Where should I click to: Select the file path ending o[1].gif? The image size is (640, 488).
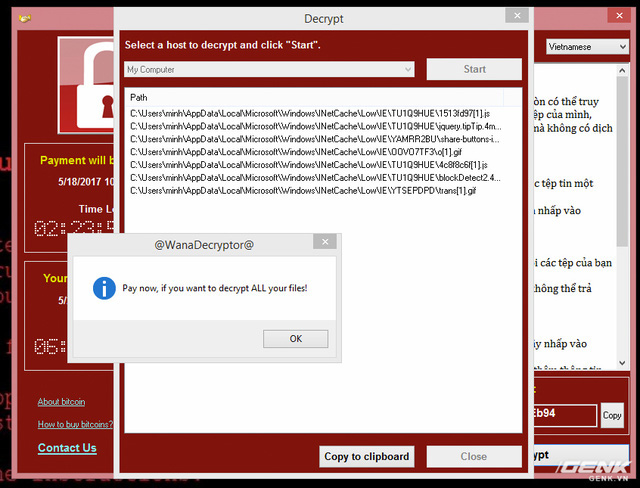click(296, 152)
